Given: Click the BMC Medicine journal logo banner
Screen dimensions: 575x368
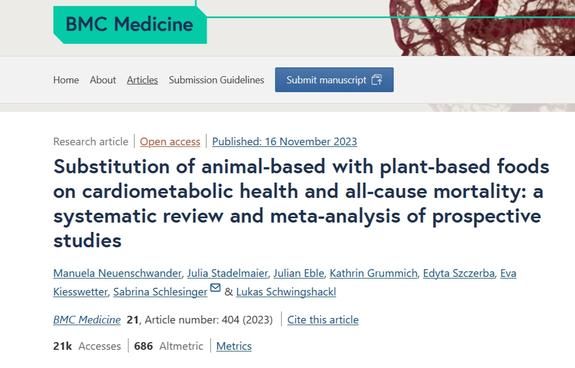Looking at the screenshot, I should 130,25.
